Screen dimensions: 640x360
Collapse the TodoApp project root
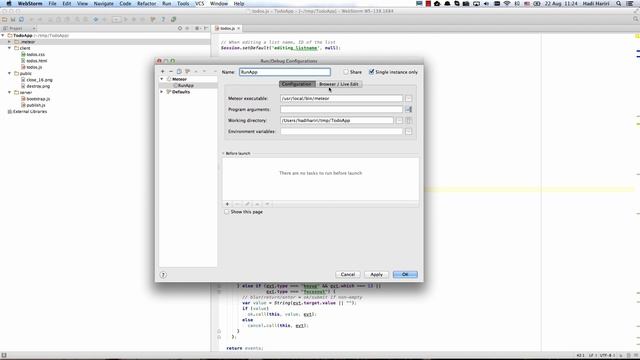click(x=3, y=36)
